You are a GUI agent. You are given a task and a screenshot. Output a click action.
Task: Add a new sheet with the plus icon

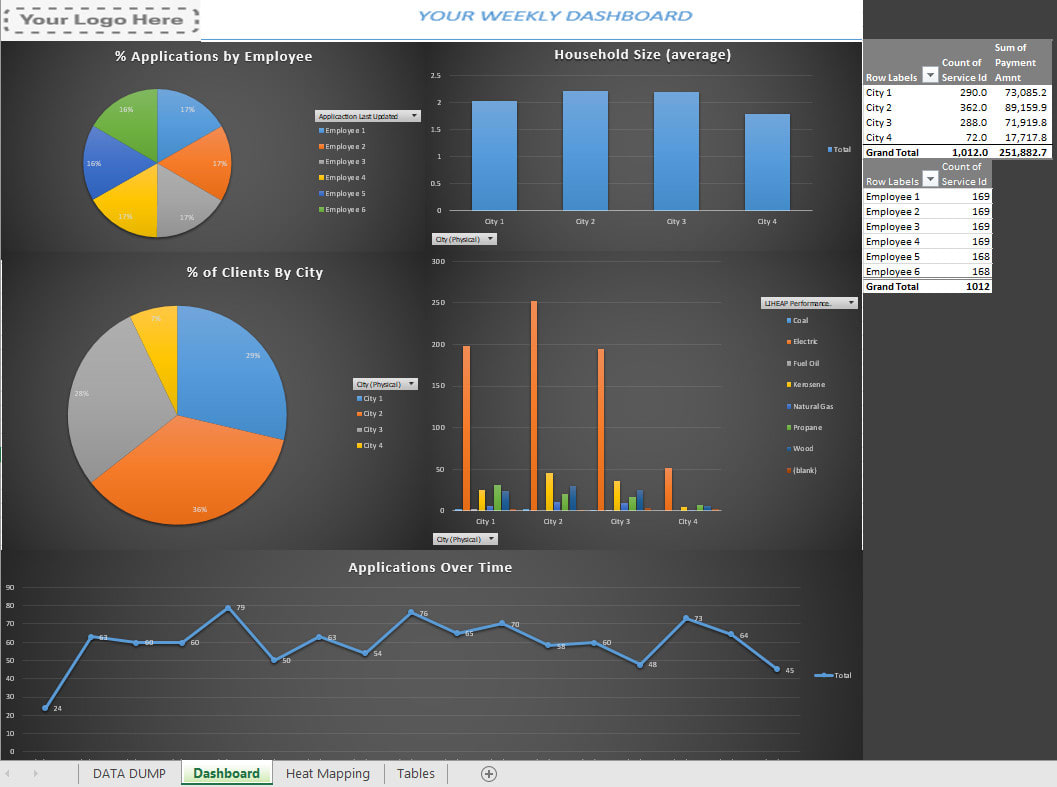click(x=488, y=773)
